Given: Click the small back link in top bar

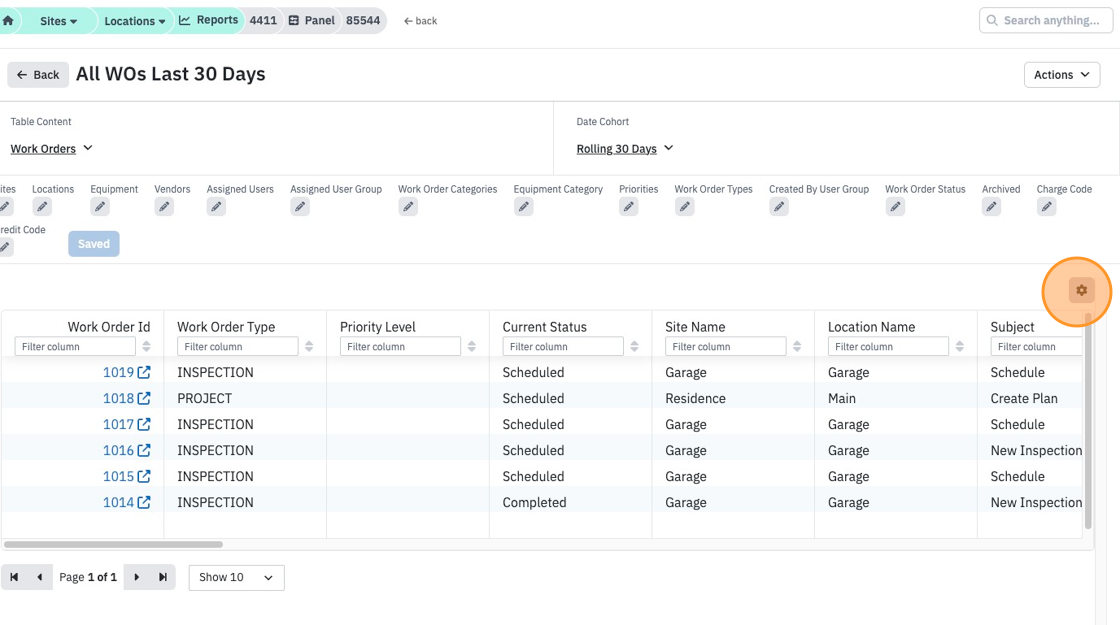Looking at the screenshot, I should coord(420,21).
